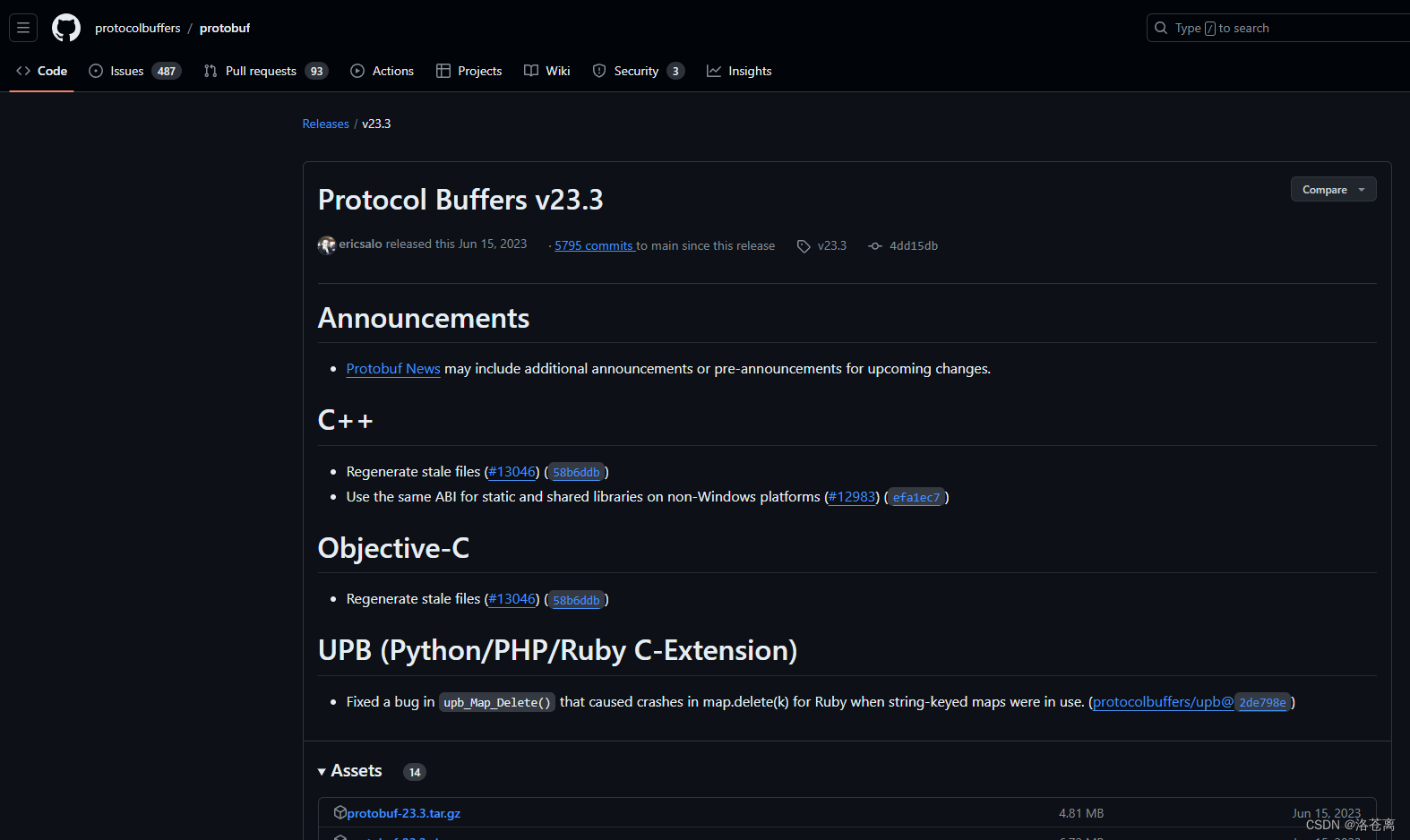
Task: Open commit efa1ec7 link
Action: coord(916,497)
